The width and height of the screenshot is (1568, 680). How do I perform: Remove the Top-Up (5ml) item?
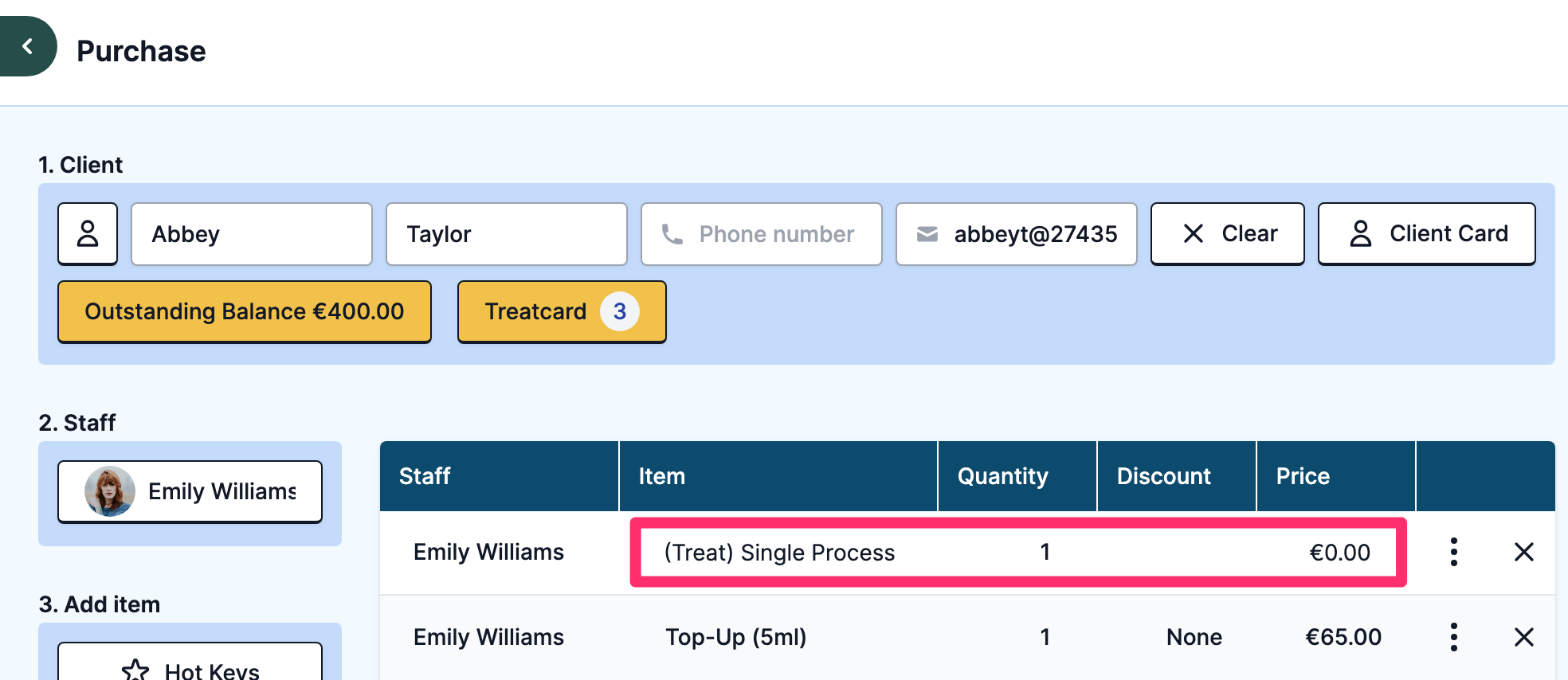pos(1523,637)
